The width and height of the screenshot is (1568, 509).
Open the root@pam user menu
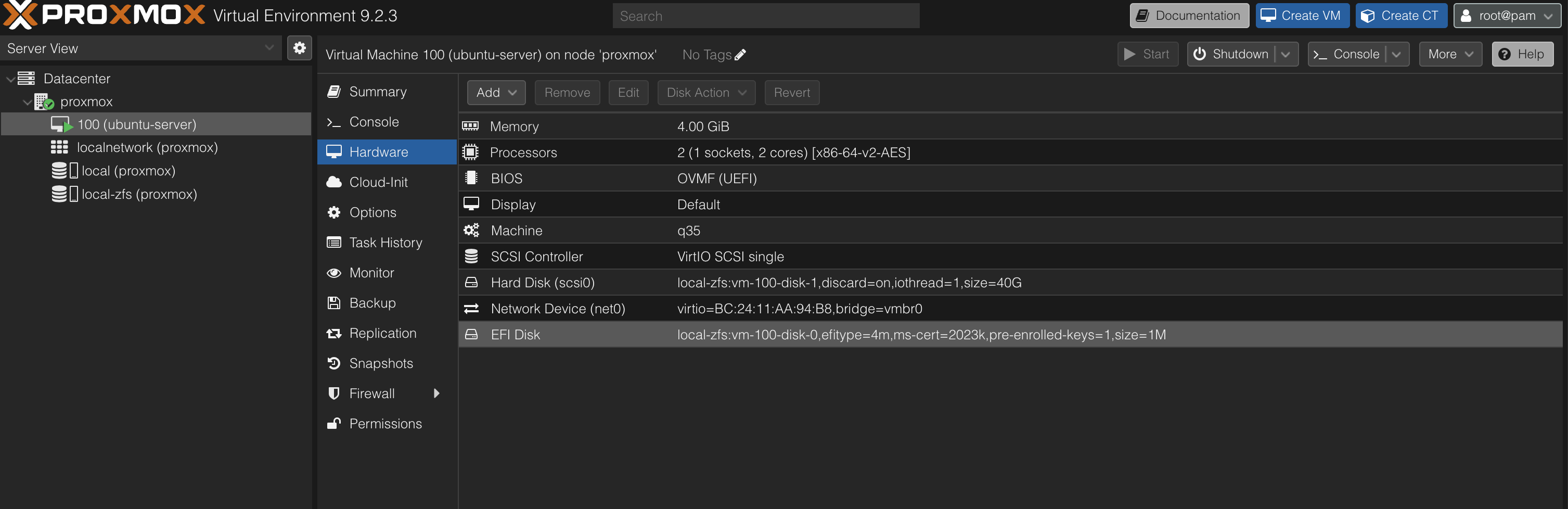pyautogui.click(x=1507, y=16)
